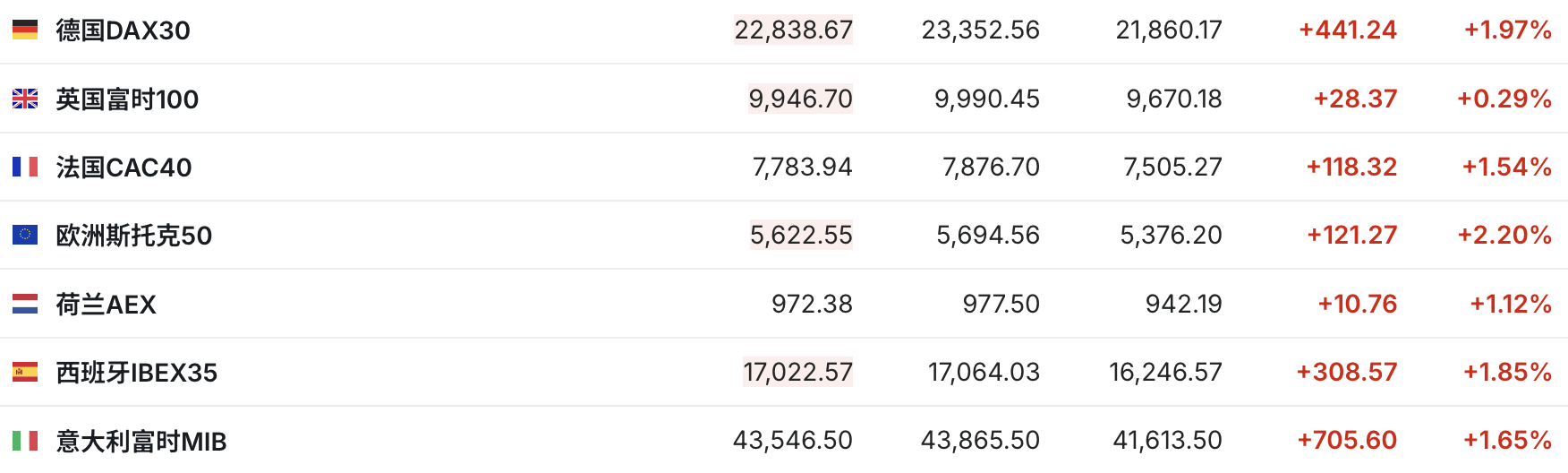
Task: Open the 法国CAC40 index link
Action: tap(124, 168)
